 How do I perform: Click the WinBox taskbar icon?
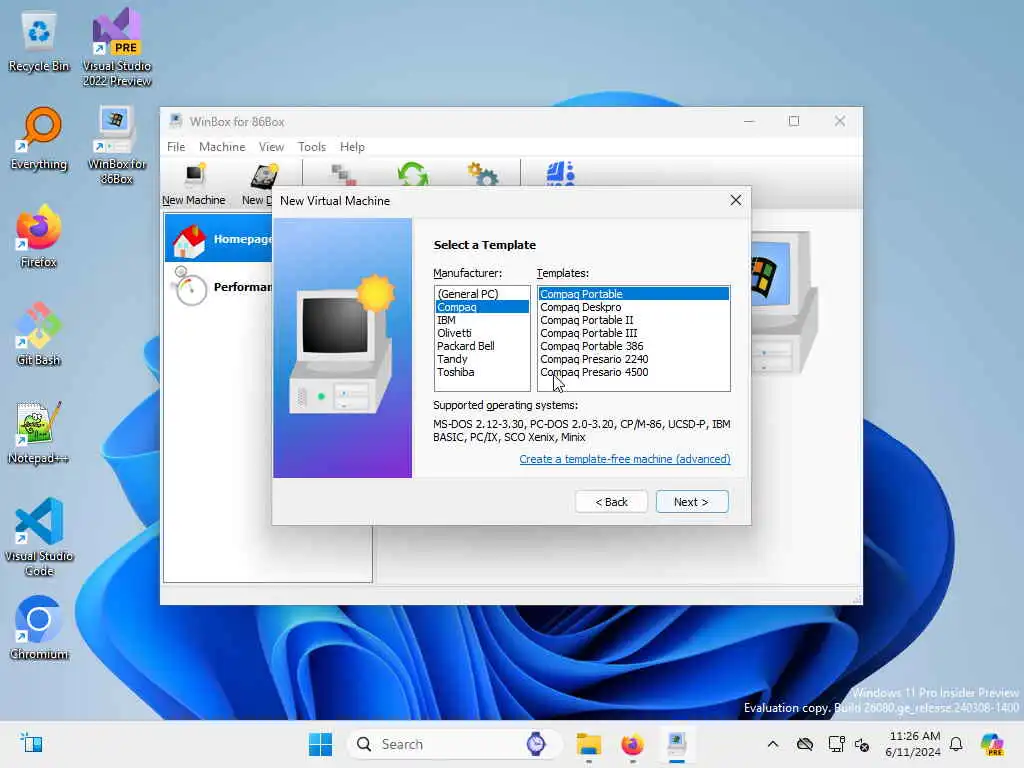click(677, 744)
